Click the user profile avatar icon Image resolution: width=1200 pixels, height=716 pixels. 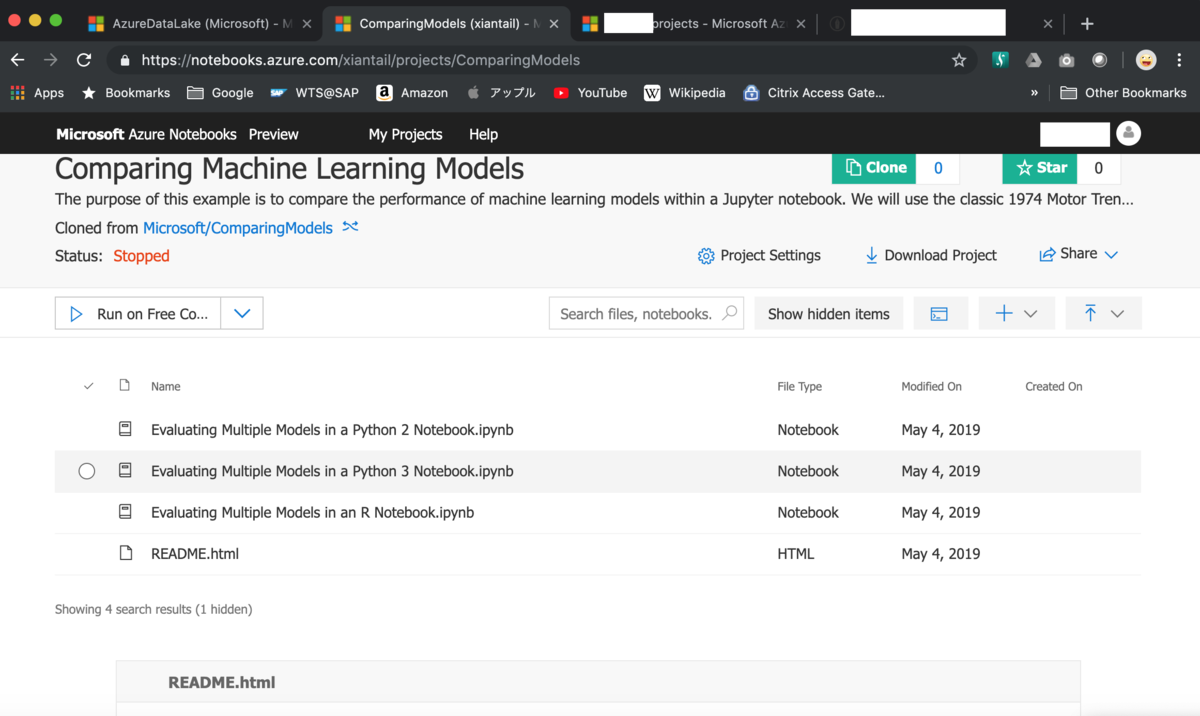click(1128, 133)
